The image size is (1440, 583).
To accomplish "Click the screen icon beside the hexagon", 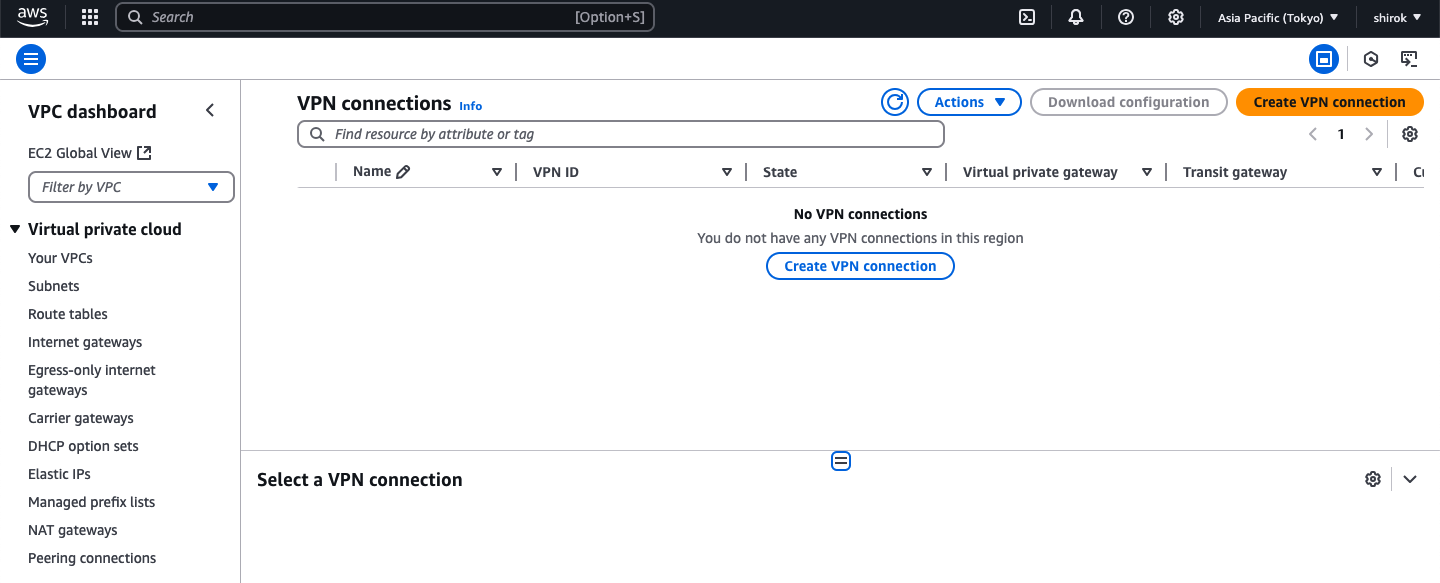I will pyautogui.click(x=1409, y=59).
